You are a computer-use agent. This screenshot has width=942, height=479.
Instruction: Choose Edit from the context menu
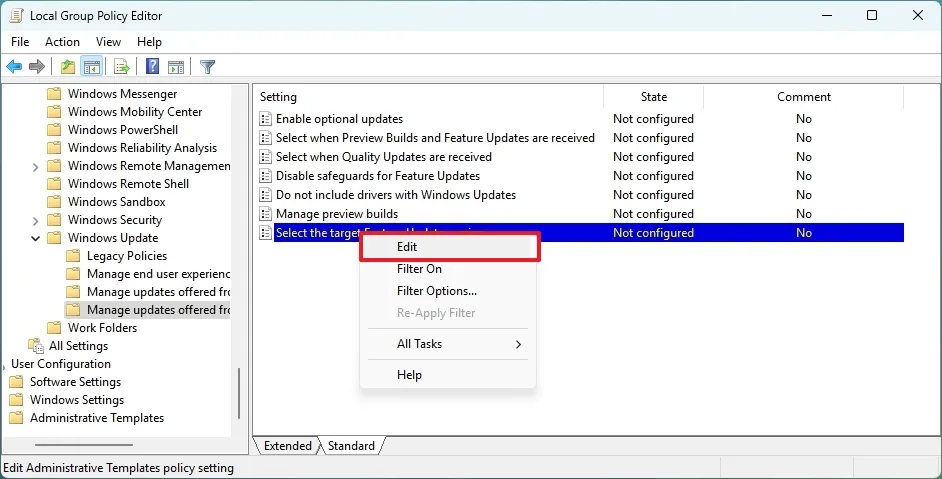(x=449, y=247)
